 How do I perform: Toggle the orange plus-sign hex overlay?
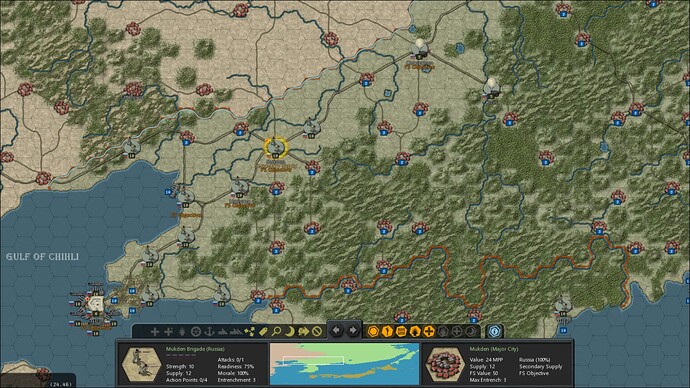click(x=429, y=331)
